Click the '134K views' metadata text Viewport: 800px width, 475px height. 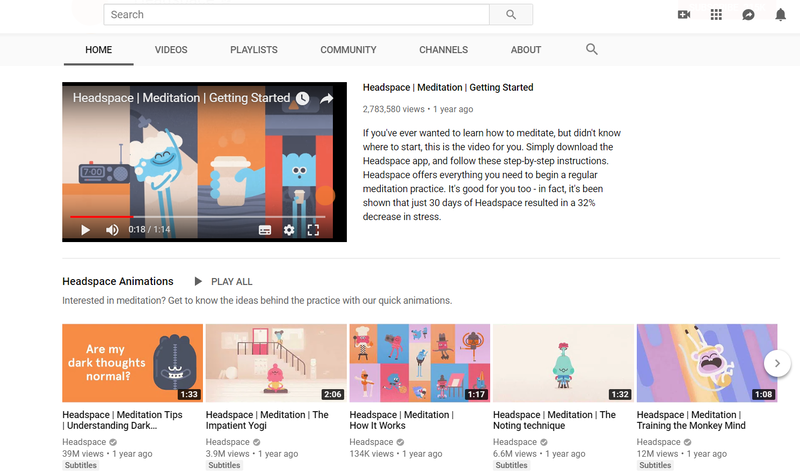pos(371,454)
